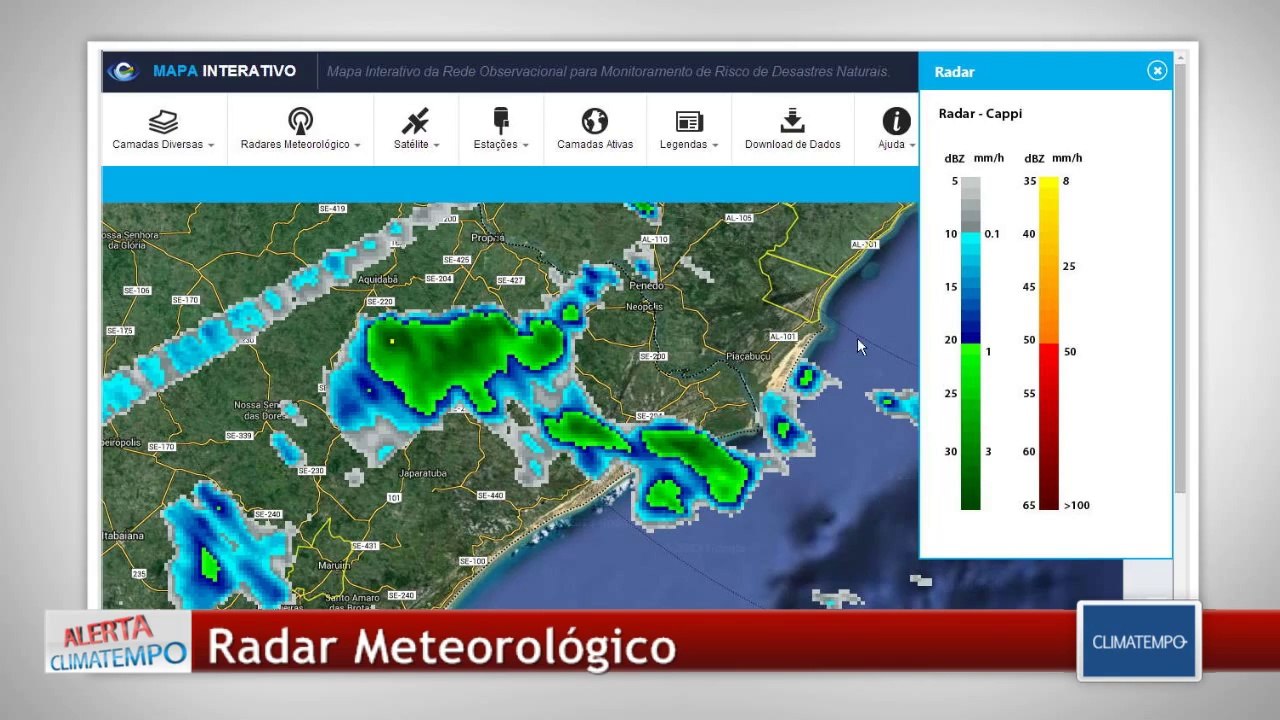The image size is (1280, 720).
Task: Expand the Radares Meteorológico dropdown arrow
Action: (357, 145)
